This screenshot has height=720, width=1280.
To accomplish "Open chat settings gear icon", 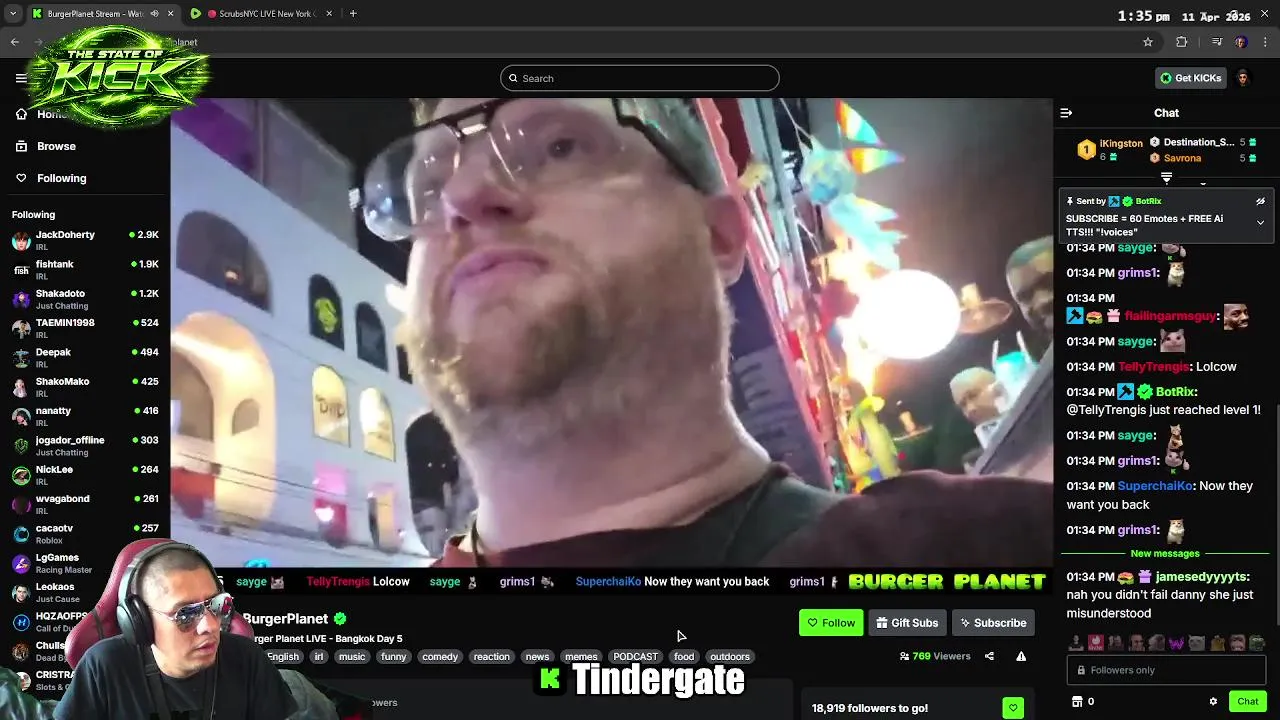I will click(1213, 702).
